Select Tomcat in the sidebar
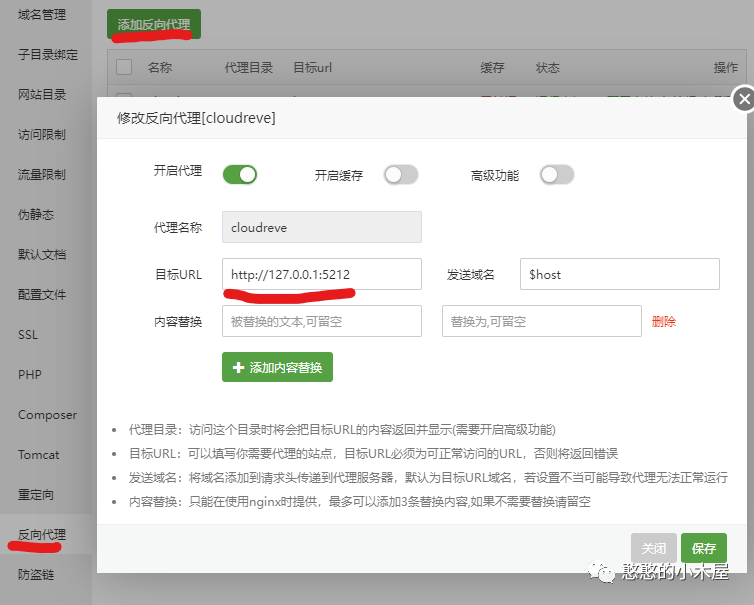The width and height of the screenshot is (754, 605). coord(38,454)
